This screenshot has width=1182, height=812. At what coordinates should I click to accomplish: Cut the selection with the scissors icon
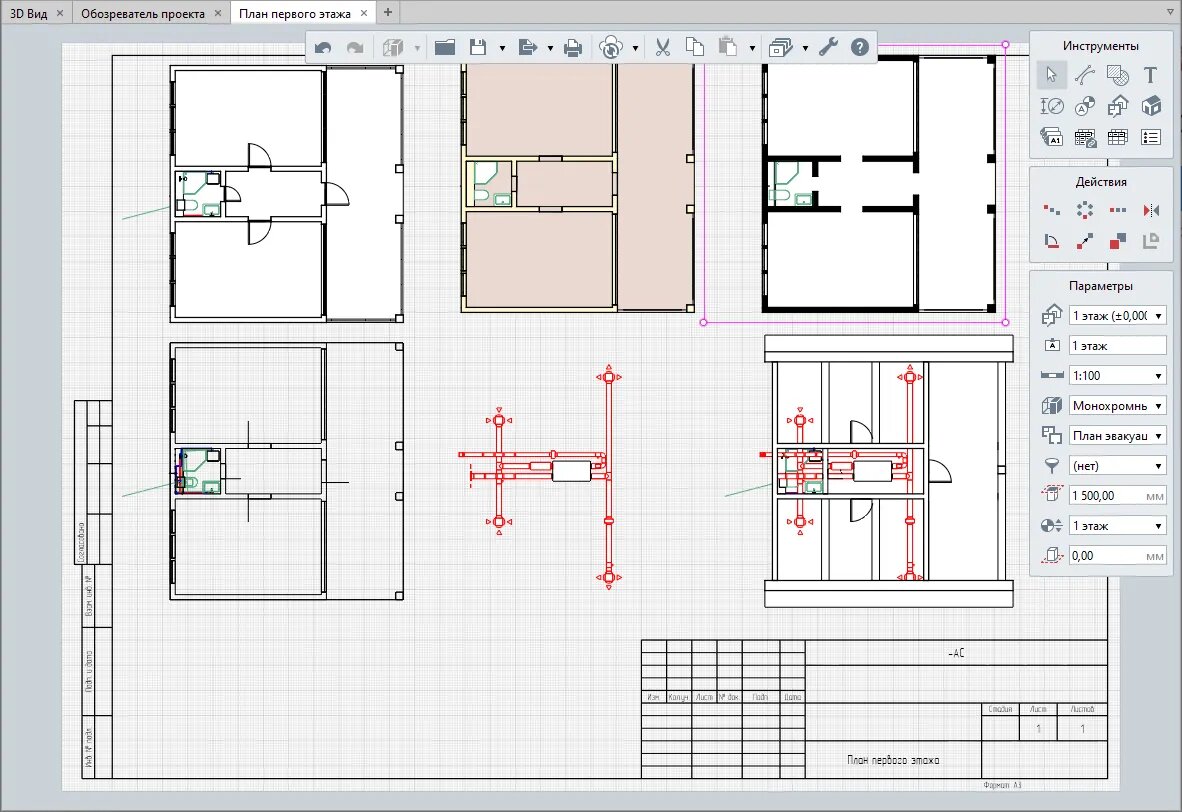(x=663, y=47)
